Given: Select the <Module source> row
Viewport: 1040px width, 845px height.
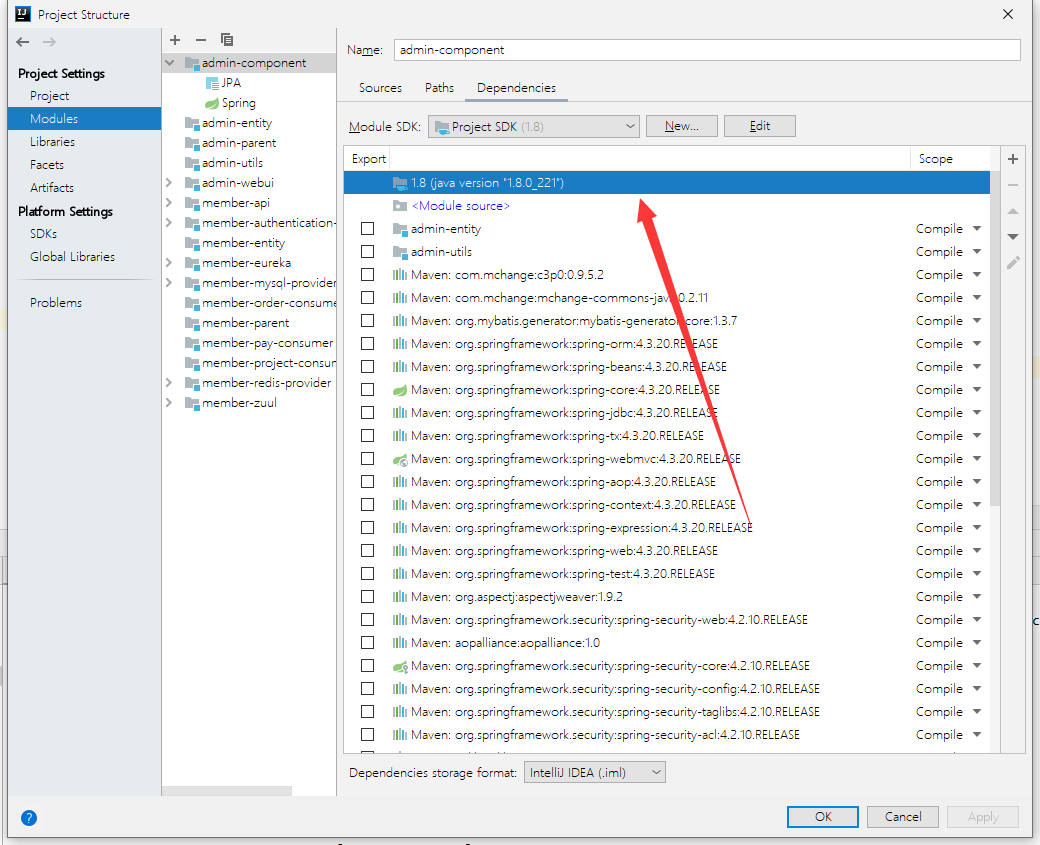Looking at the screenshot, I should click(x=667, y=206).
